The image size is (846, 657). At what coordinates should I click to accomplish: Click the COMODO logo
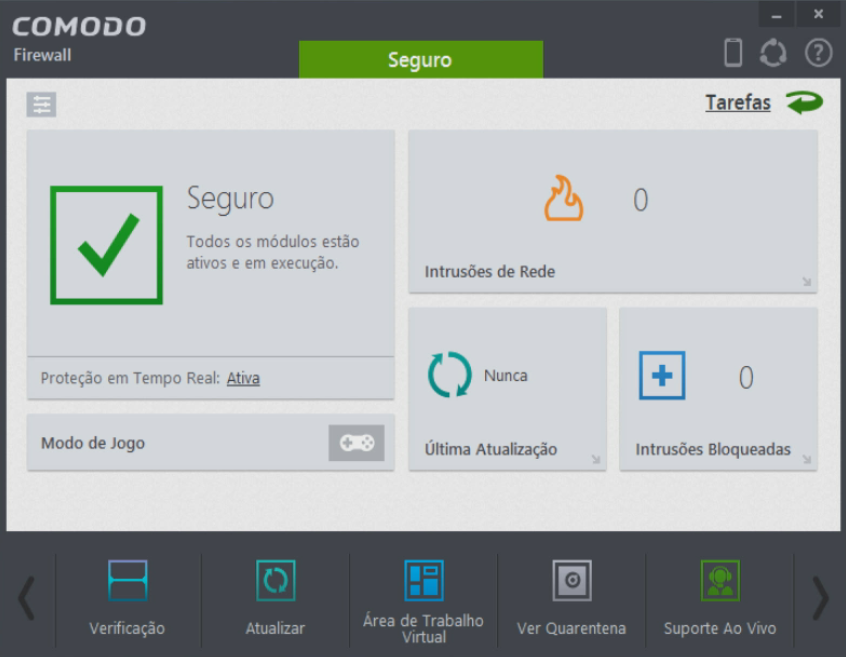pyautogui.click(x=79, y=26)
